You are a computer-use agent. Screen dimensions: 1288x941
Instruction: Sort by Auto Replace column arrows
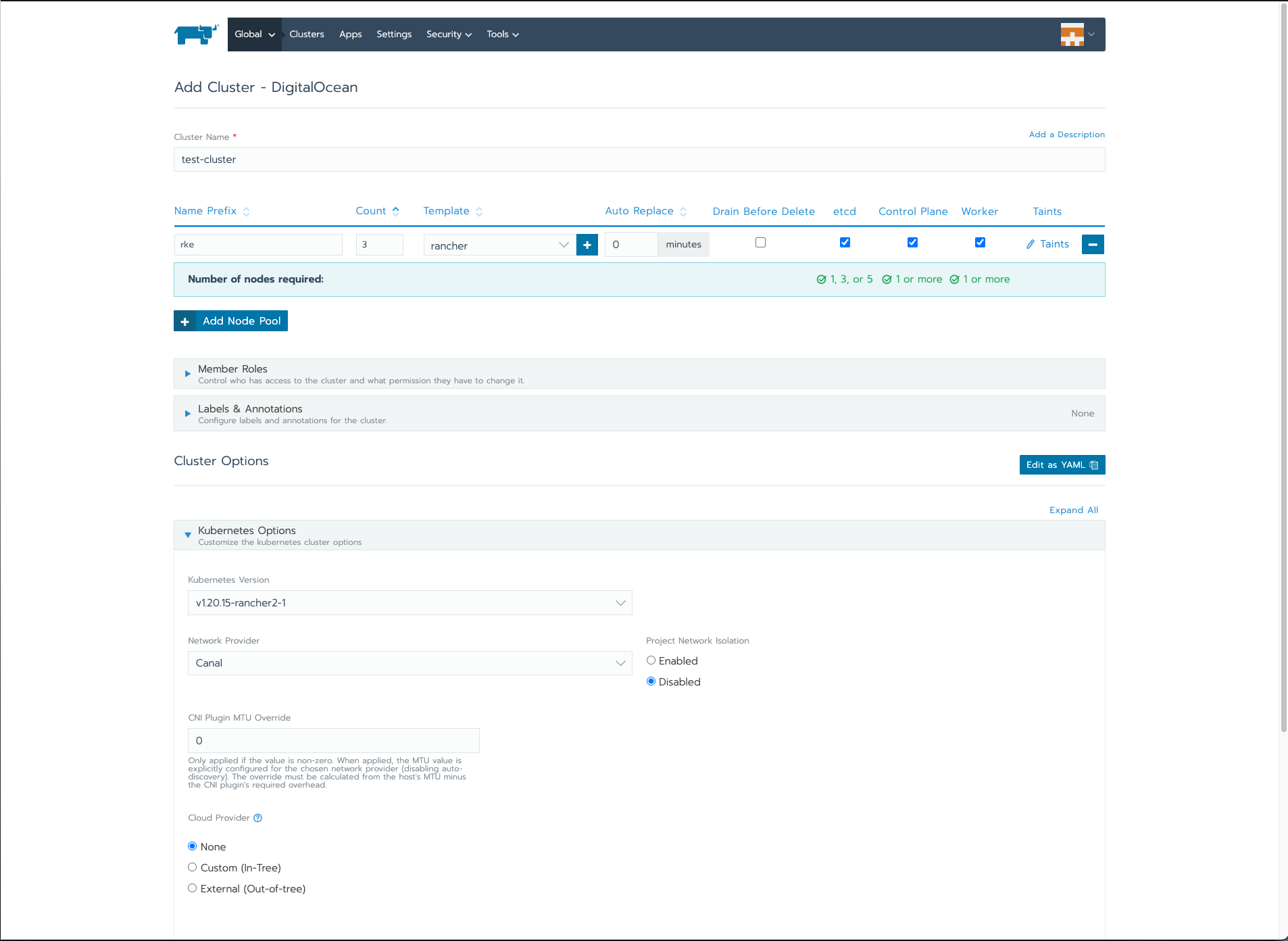tap(683, 212)
